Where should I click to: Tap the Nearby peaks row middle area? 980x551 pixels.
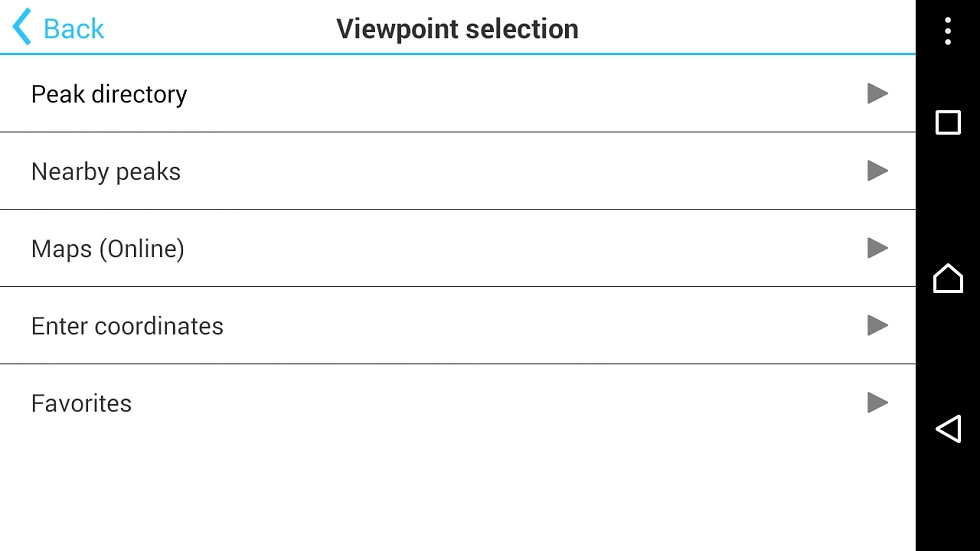point(500,171)
